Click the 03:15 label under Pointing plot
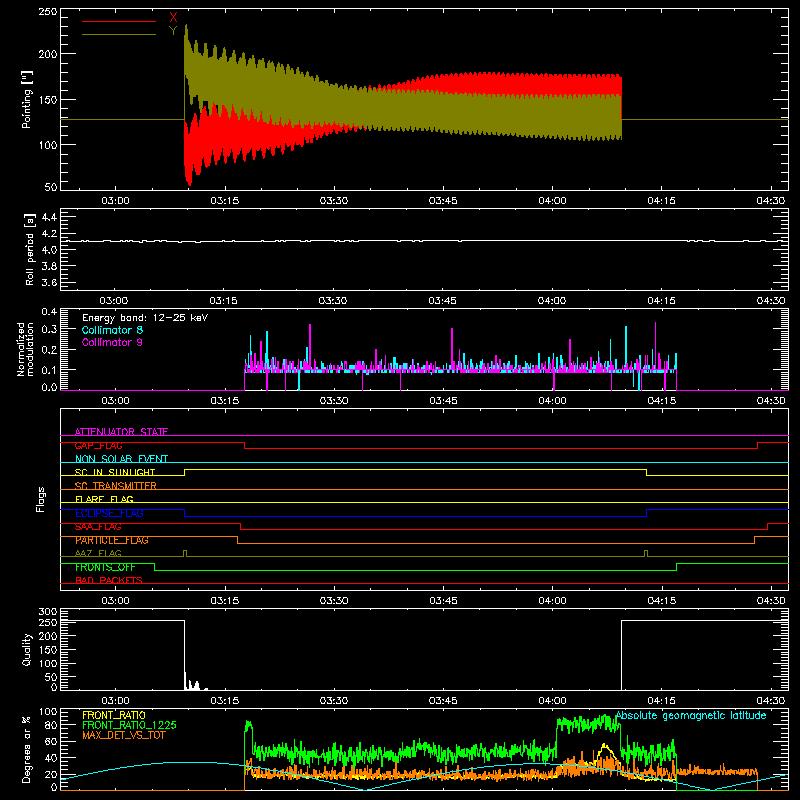800x800 pixels. [224, 201]
